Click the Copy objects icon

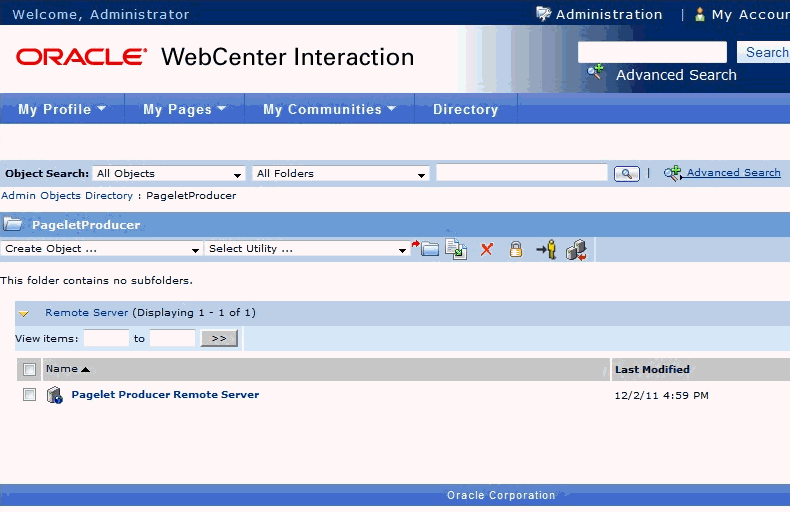[456, 249]
